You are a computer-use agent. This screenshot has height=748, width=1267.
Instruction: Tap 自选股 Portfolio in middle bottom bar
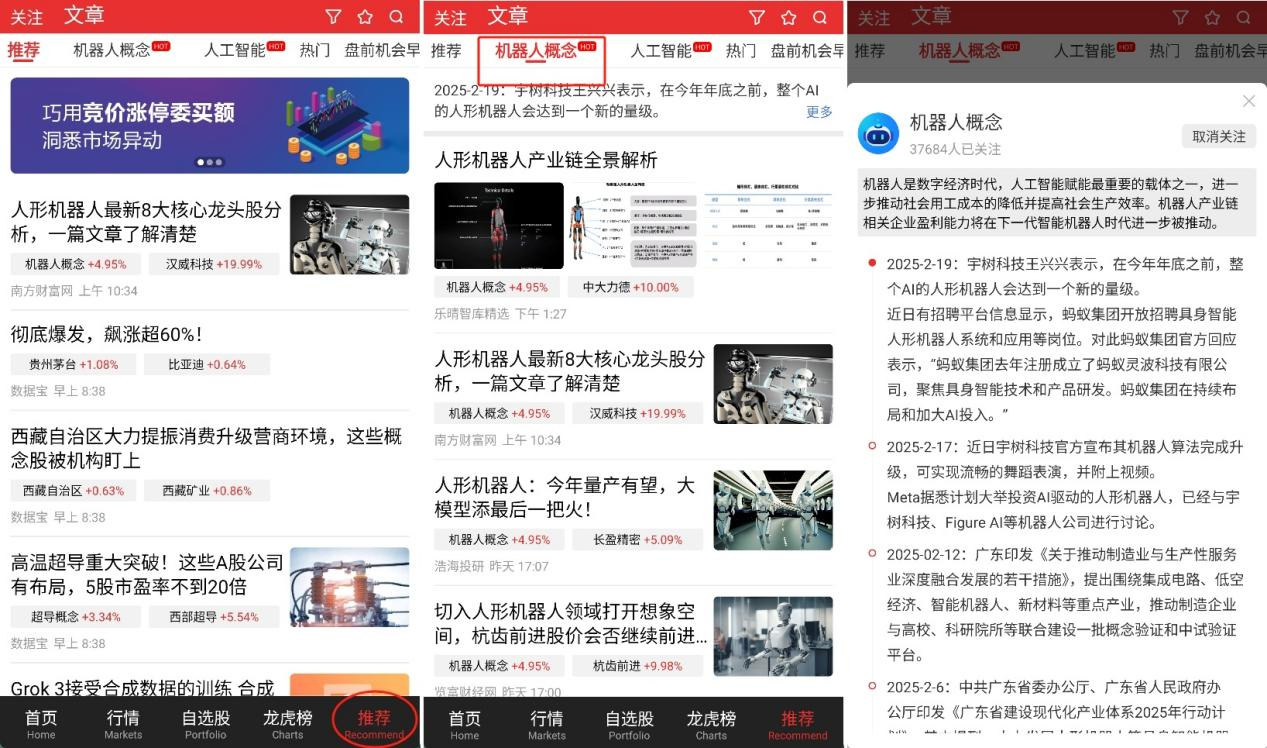pyautogui.click(x=630, y=724)
